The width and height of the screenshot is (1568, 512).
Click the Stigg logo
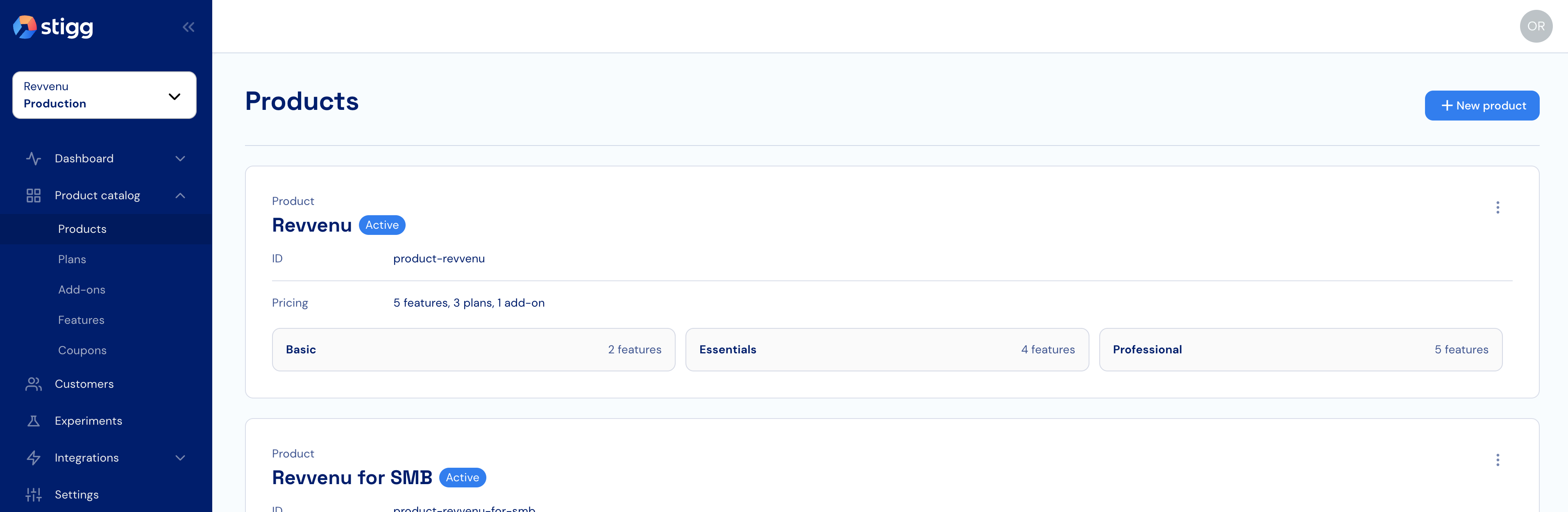coord(53,27)
